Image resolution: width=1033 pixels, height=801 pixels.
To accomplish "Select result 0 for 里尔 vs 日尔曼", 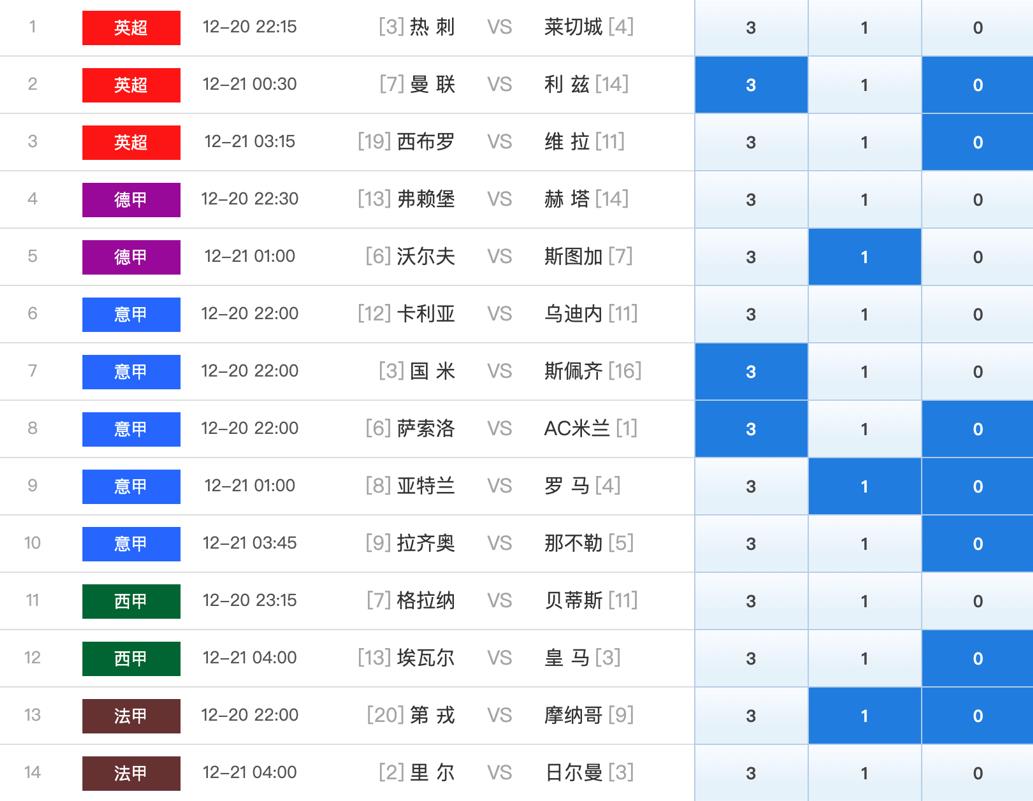I will (978, 773).
